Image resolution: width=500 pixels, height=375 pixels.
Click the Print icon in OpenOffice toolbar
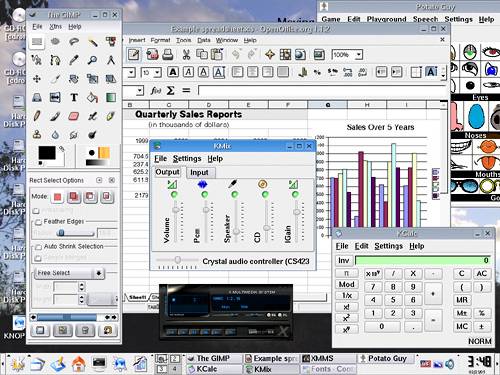(x=168, y=54)
